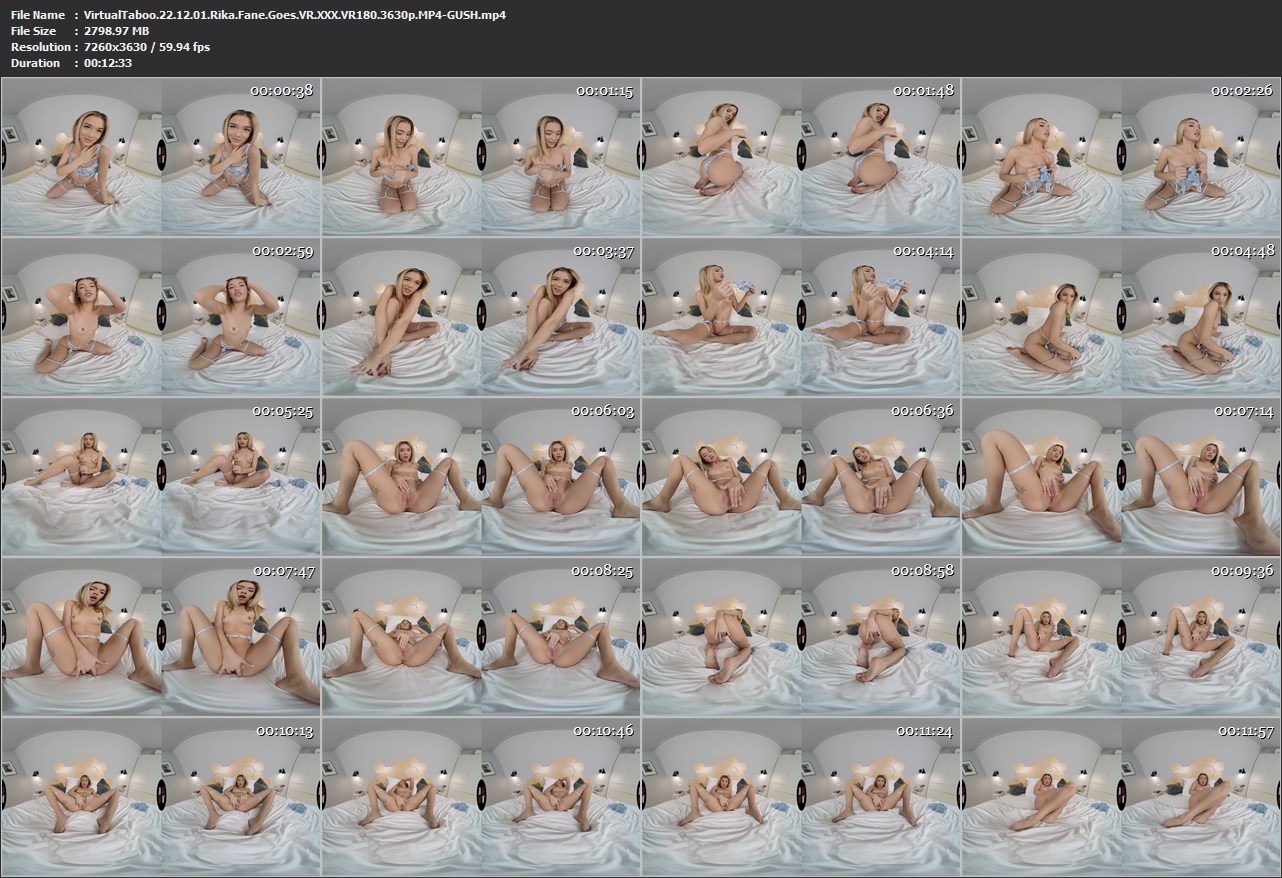Choose the thumbnail at 00:09:36
The width and height of the screenshot is (1282, 878).
[x=1121, y=638]
